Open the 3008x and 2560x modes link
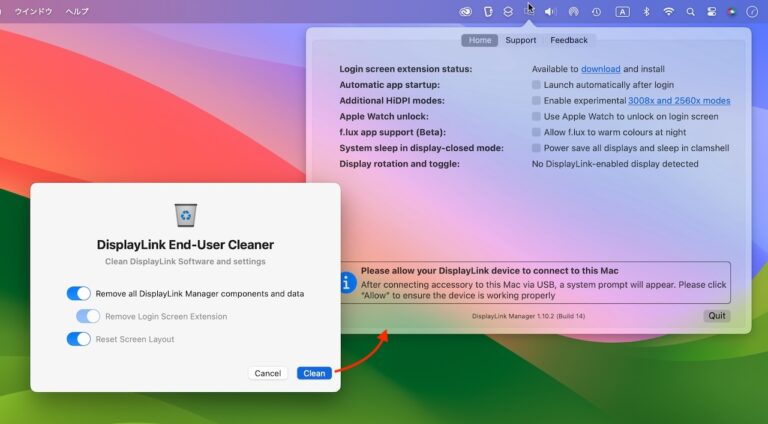The height and width of the screenshot is (424, 768). coord(679,100)
